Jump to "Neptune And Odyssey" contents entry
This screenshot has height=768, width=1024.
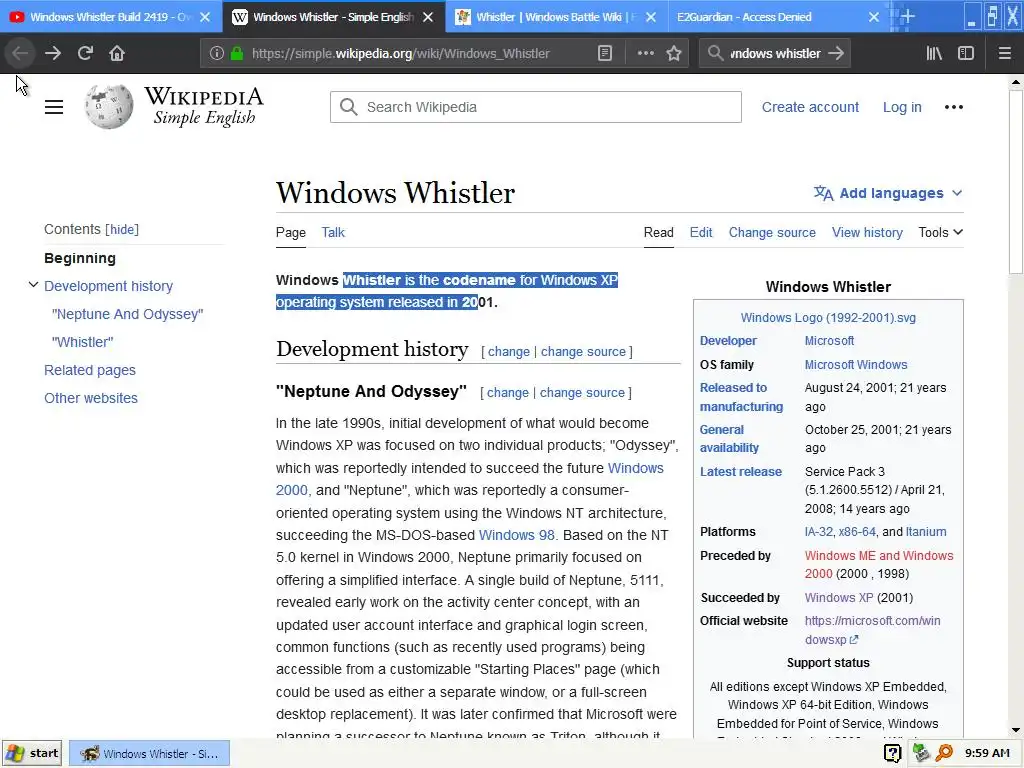coord(127,314)
